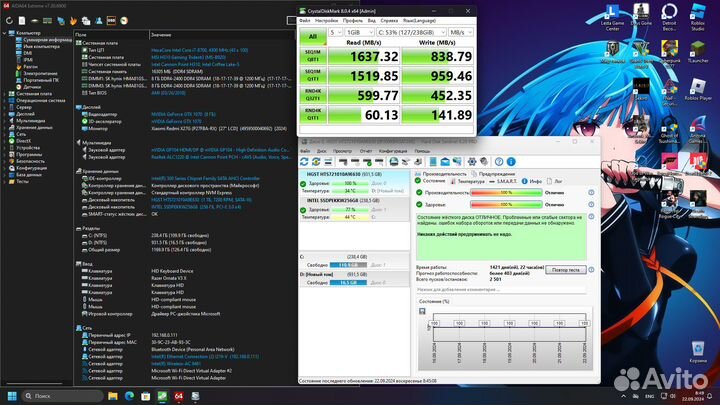Click AIDA64 refresh toolbar icon
The height and width of the screenshot is (405, 720).
pyautogui.click(x=9, y=21)
